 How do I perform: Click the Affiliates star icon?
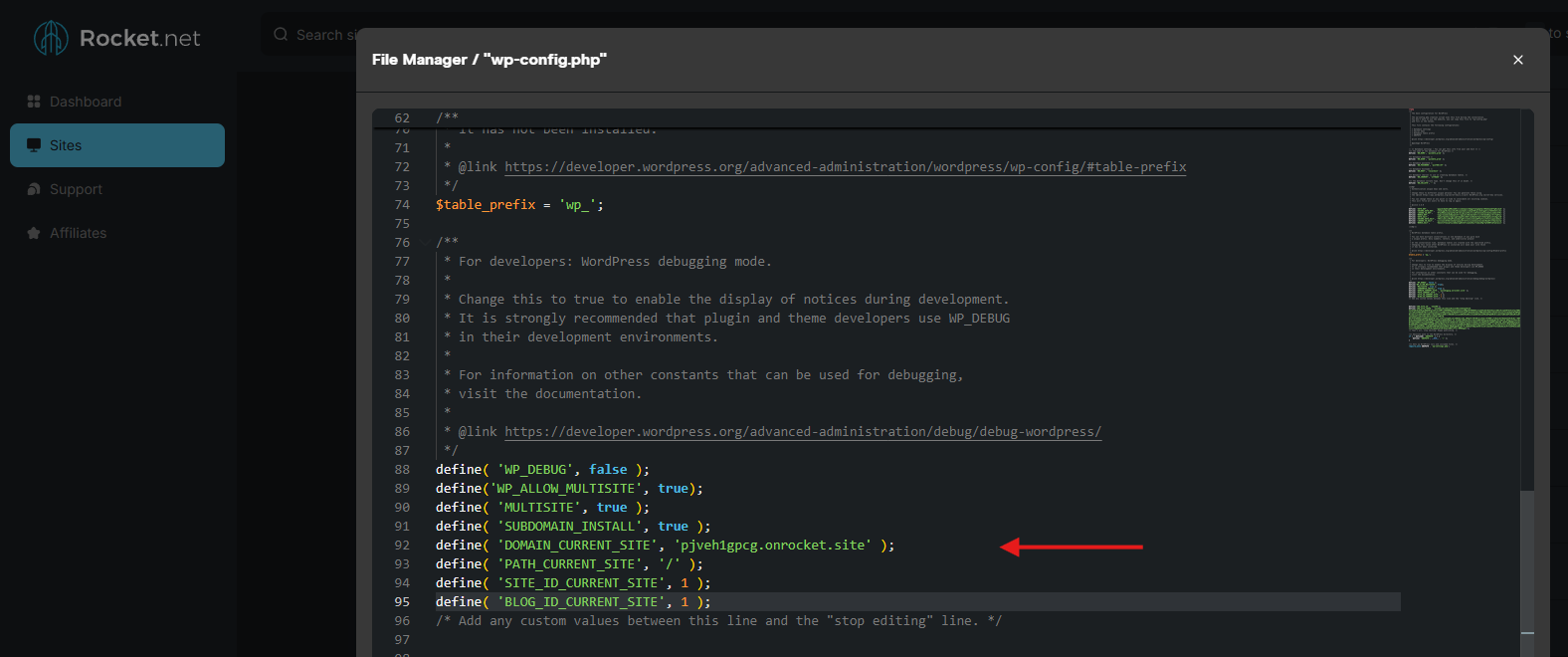[x=34, y=233]
